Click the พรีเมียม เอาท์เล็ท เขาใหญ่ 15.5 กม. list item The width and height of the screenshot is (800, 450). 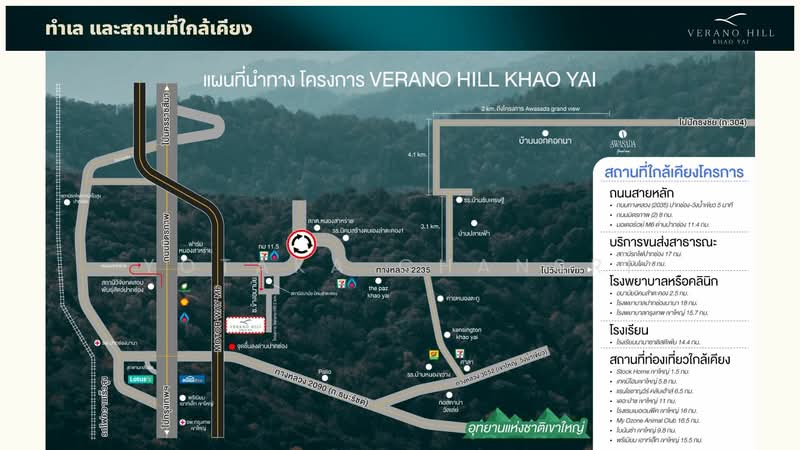pyautogui.click(x=659, y=440)
